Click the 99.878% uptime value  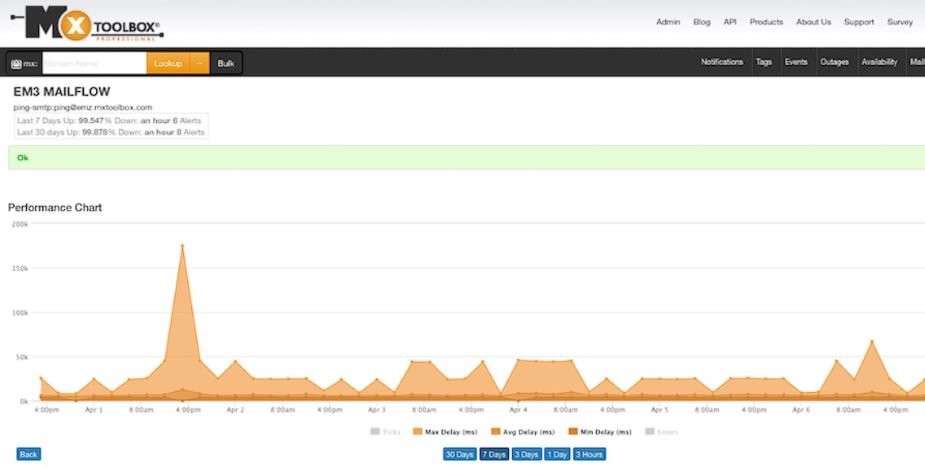[x=99, y=132]
